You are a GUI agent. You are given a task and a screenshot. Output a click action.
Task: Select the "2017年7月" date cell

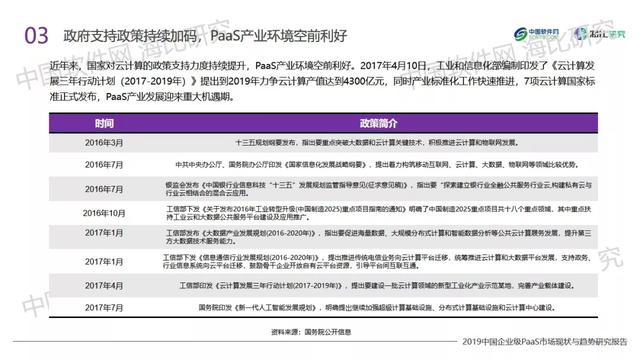104,308
